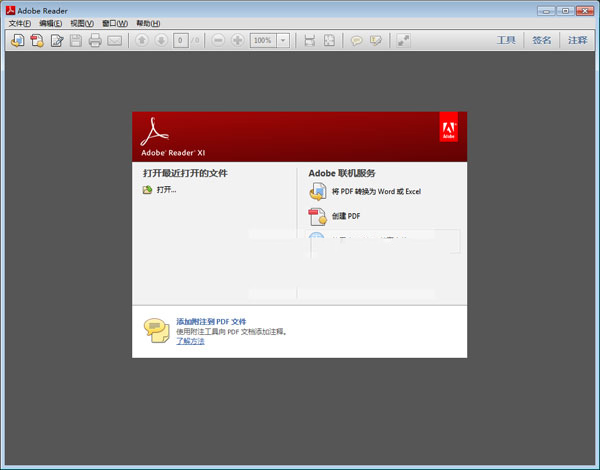The height and width of the screenshot is (470, 600).
Task: Click the Print toolbar icon
Action: (x=95, y=40)
